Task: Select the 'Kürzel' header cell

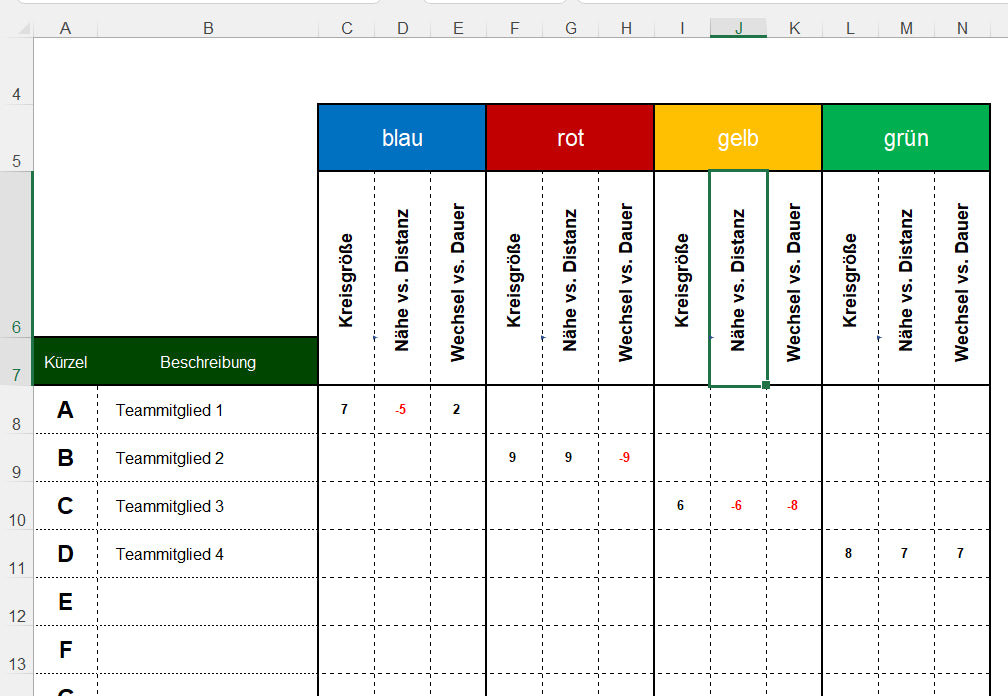Action: [65, 361]
